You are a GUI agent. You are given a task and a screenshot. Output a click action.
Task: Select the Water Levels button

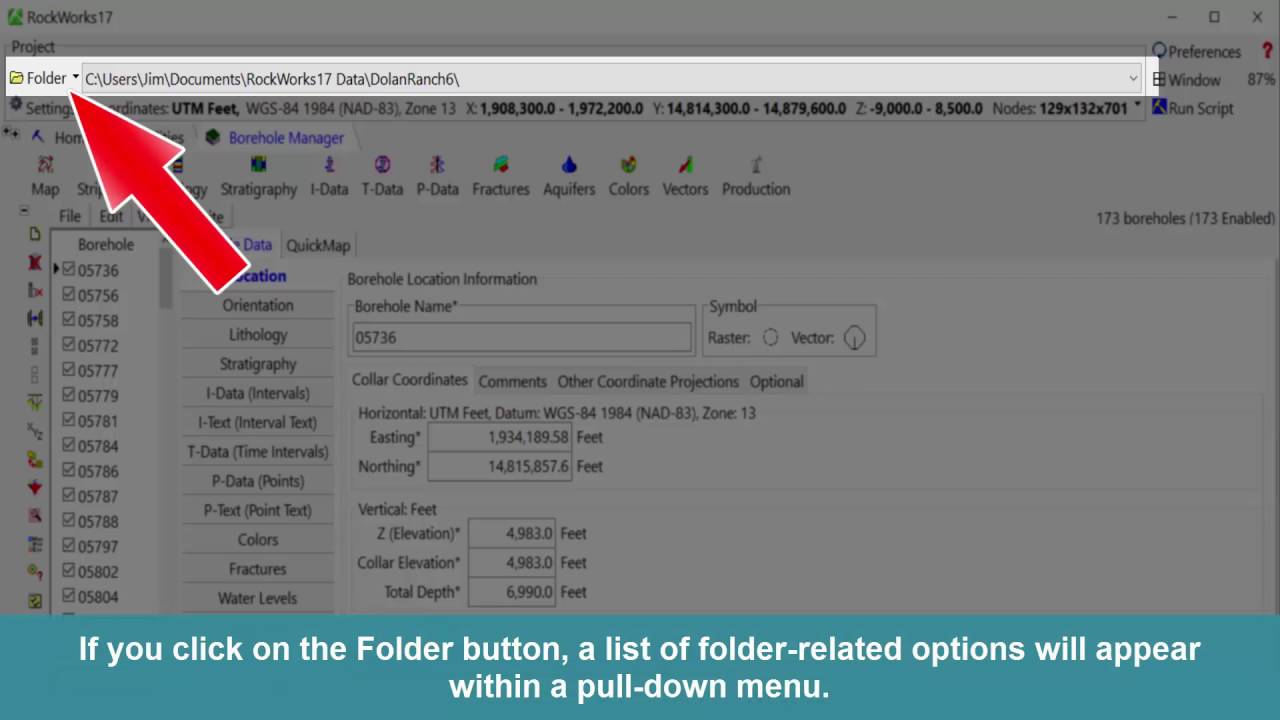[258, 598]
